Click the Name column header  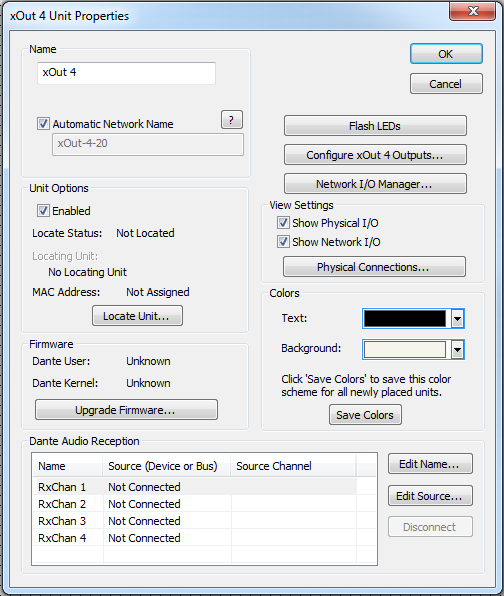[68, 466]
